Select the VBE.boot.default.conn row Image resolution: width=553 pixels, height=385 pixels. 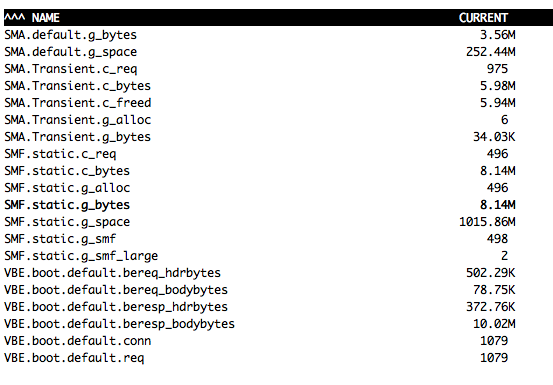278,341
